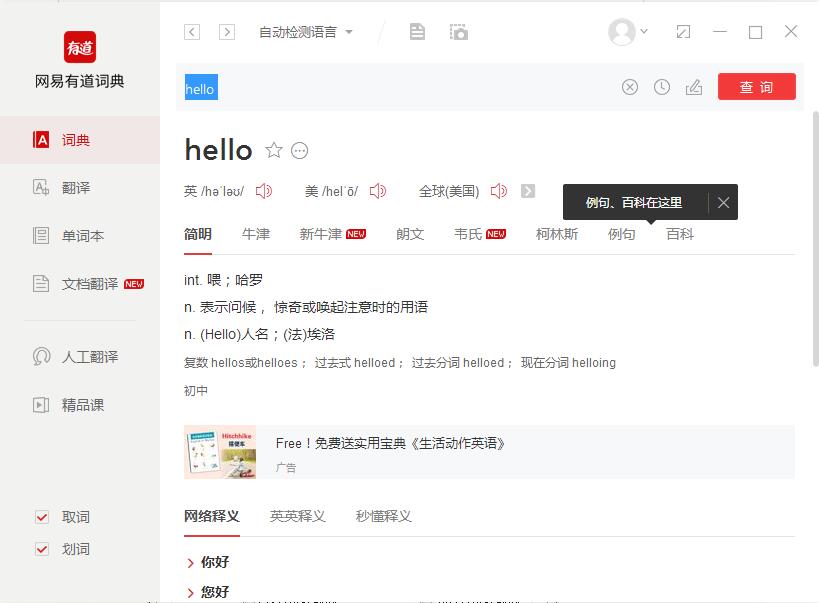Disable the 划词 option
This screenshot has height=603, width=819.
[x=42, y=549]
